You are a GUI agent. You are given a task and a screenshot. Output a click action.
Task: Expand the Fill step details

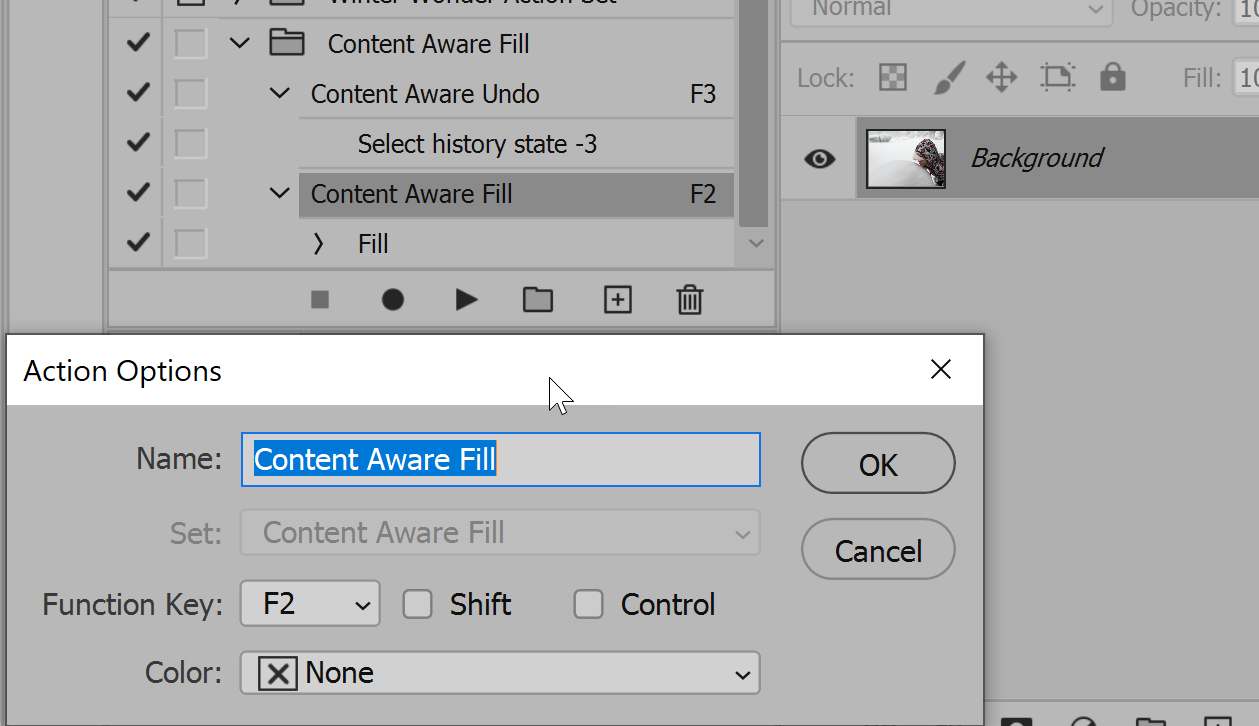point(318,244)
